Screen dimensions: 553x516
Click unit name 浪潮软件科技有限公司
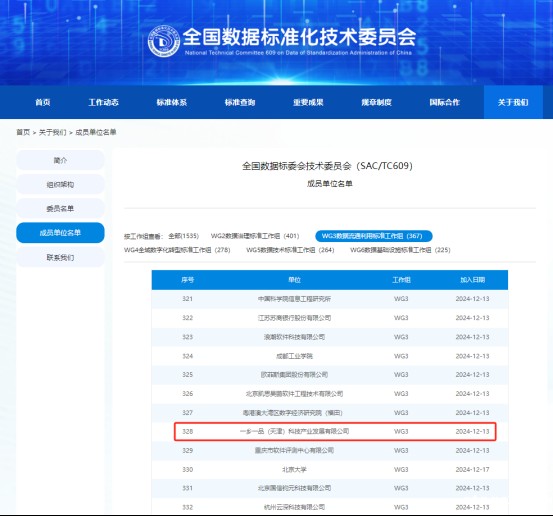[294, 337]
